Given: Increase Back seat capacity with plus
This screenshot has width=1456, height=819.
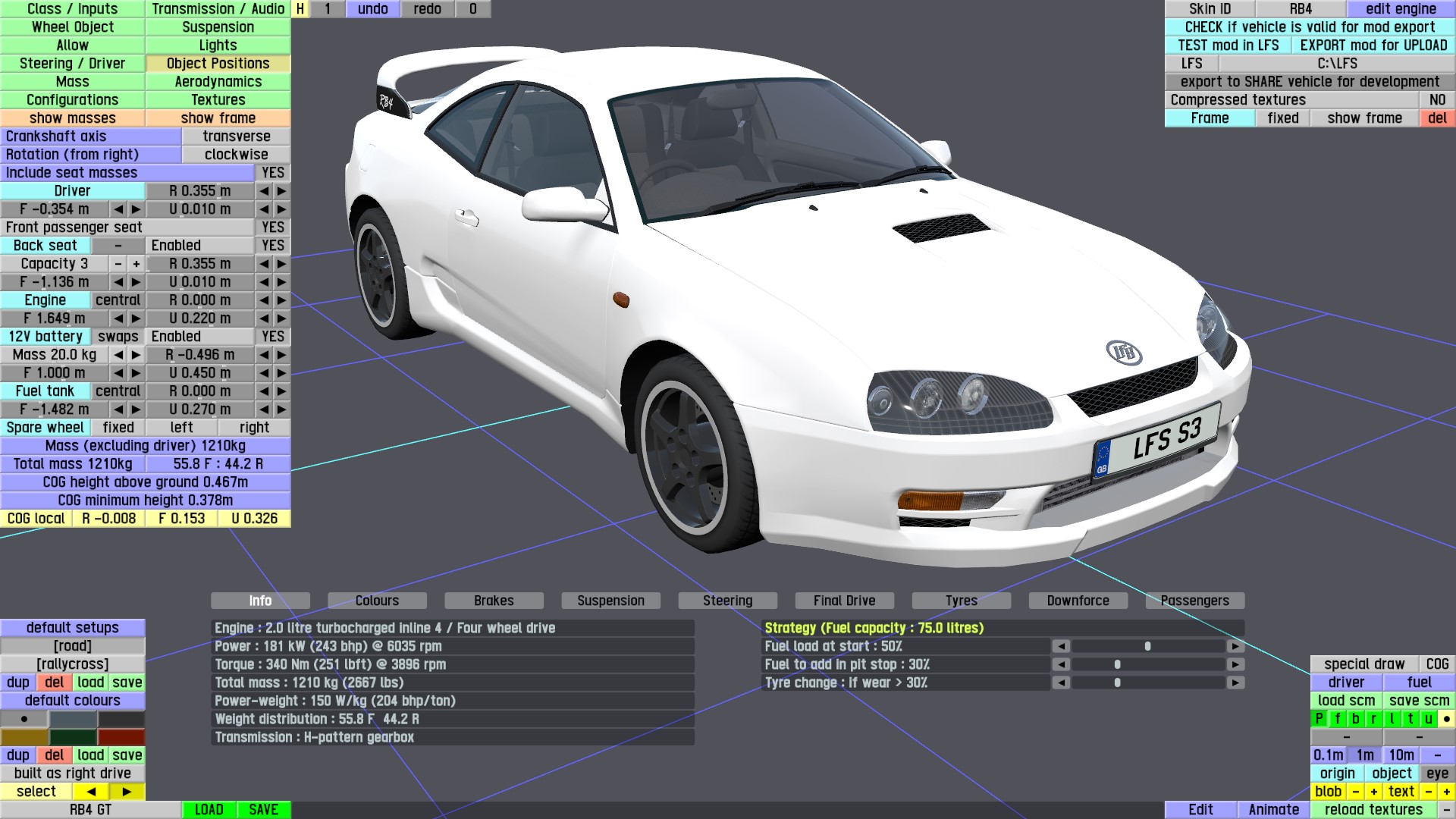Looking at the screenshot, I should 136,264.
